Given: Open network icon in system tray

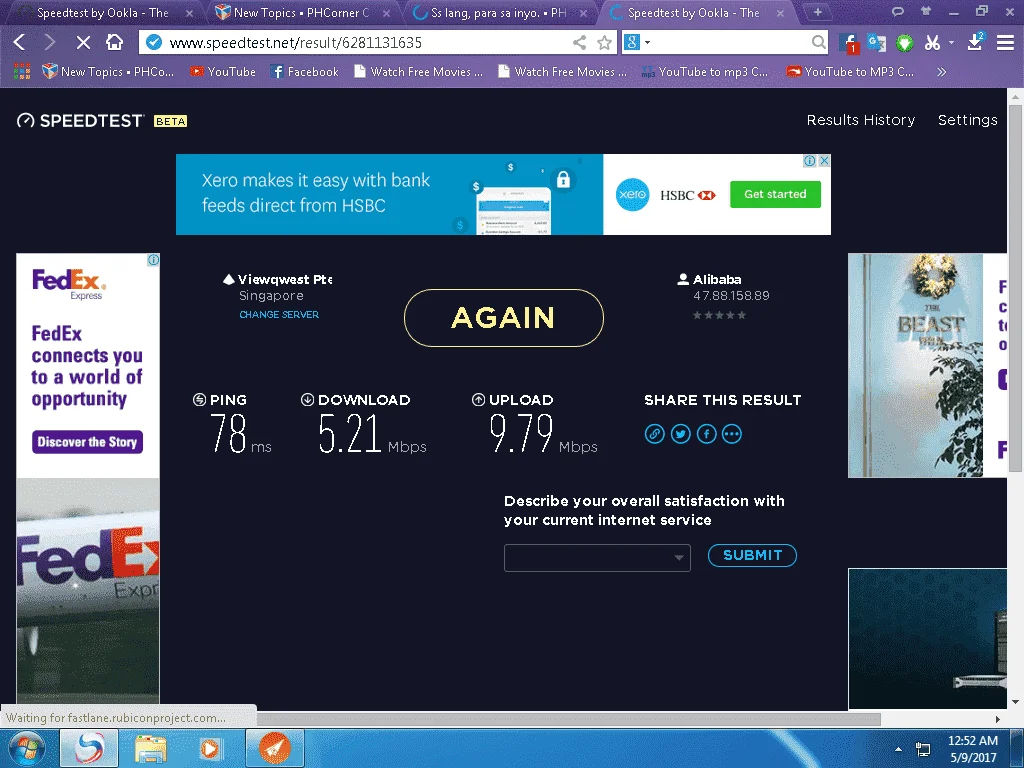Looking at the screenshot, I should pyautogui.click(x=923, y=749).
